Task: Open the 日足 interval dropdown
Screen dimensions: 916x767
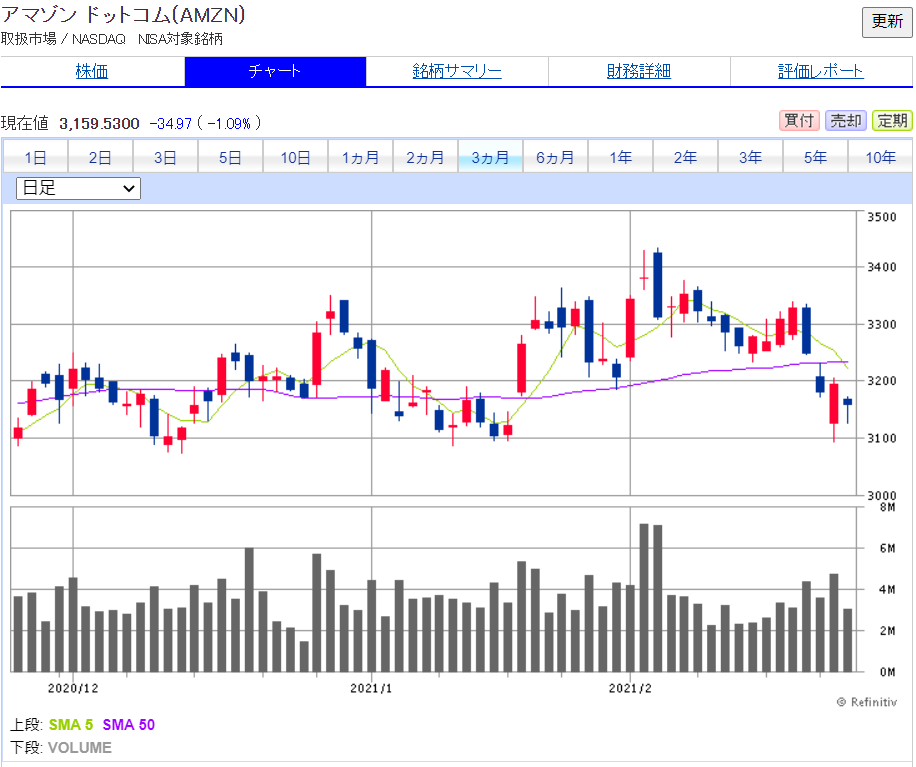Action: tap(78, 188)
